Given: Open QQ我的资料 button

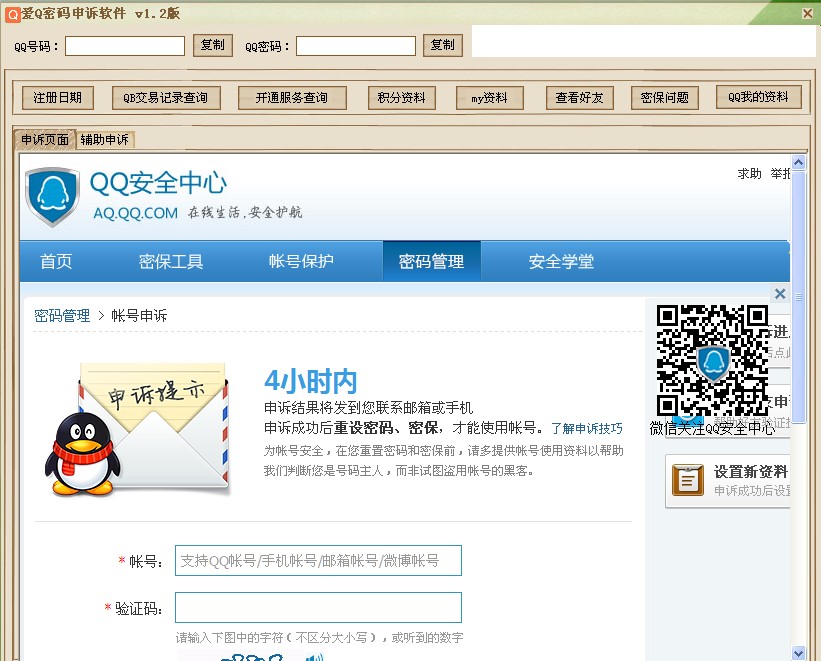Looking at the screenshot, I should click(759, 97).
